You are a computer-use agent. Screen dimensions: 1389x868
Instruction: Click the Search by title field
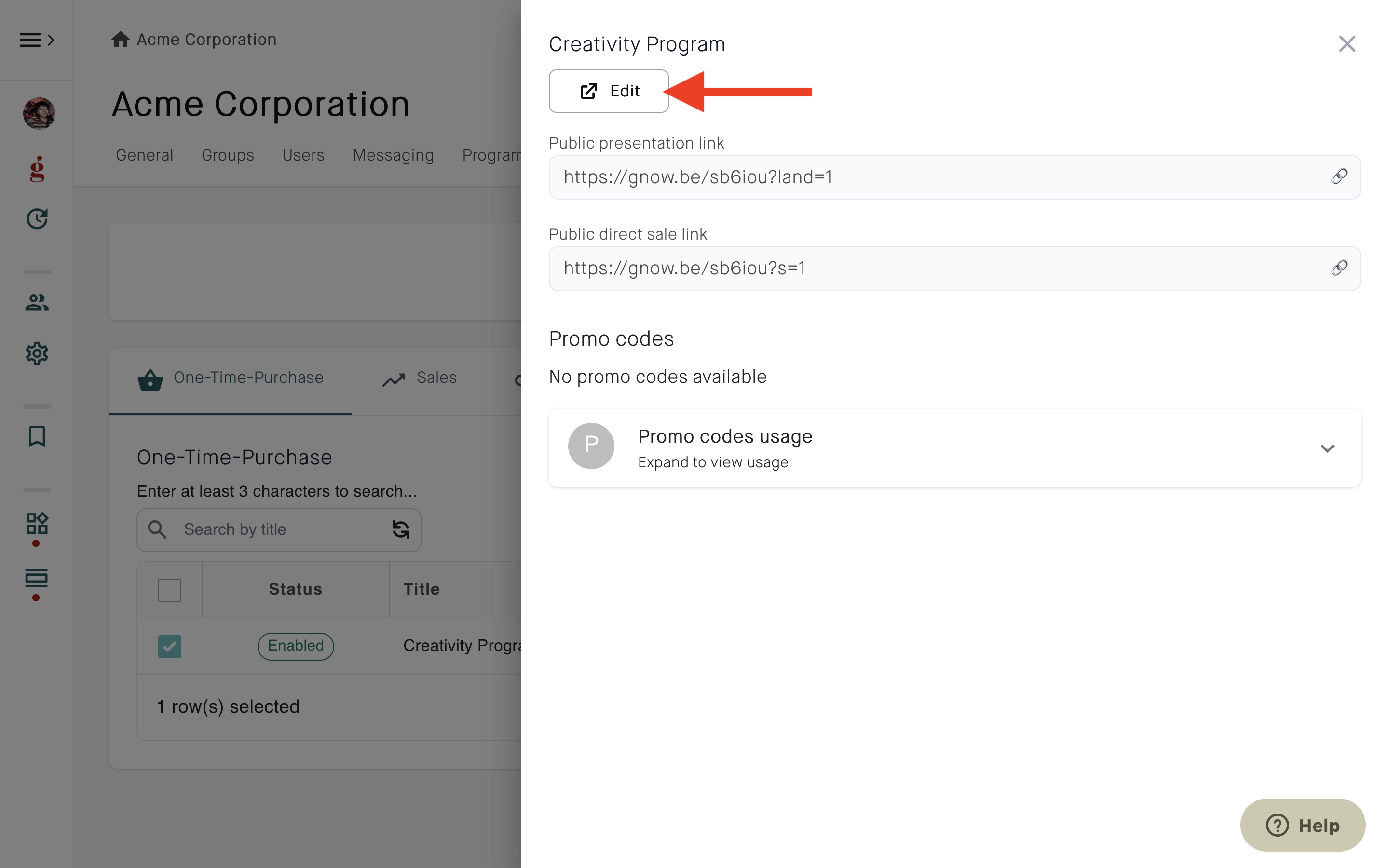click(x=279, y=529)
